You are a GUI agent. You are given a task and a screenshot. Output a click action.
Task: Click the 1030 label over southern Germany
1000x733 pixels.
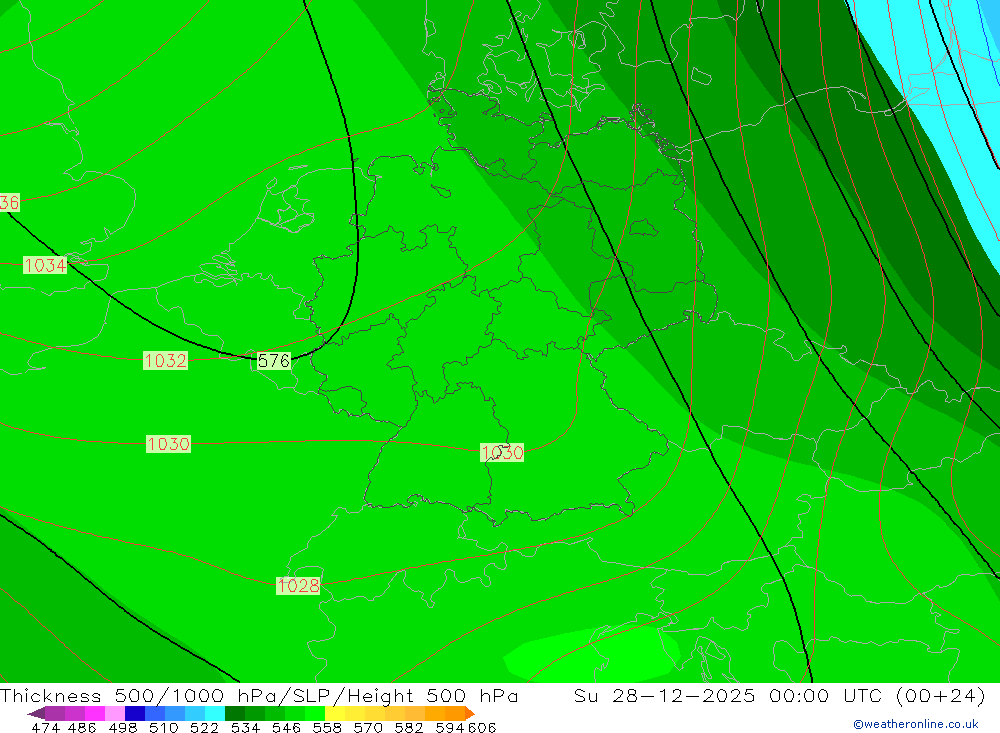pos(502,453)
